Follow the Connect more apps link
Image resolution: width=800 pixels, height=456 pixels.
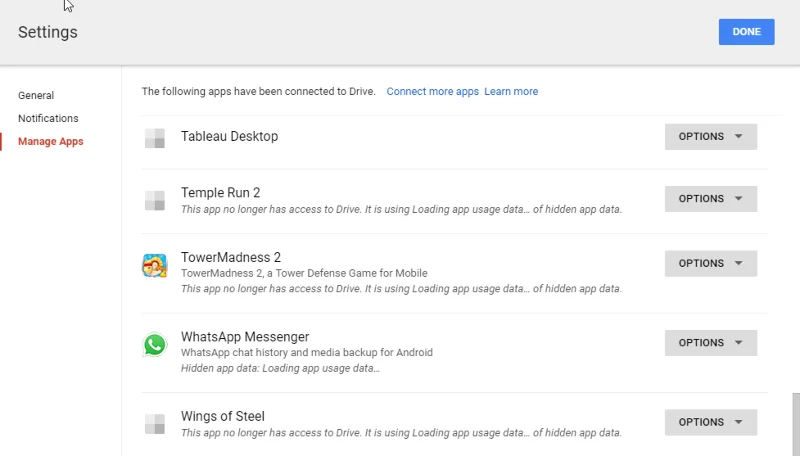(x=433, y=92)
